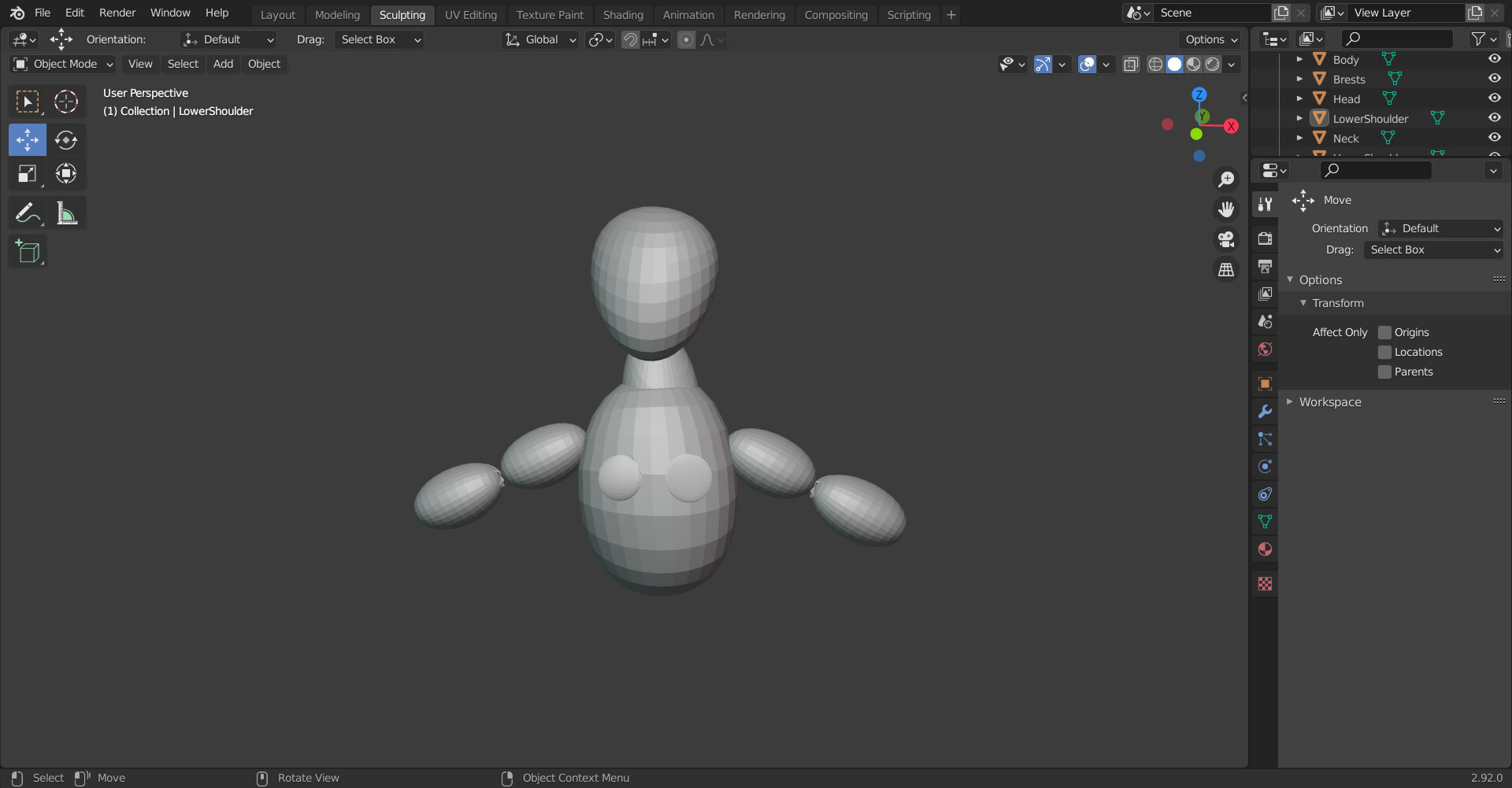Screen dimensions: 1512x788
Task: Open the Render Properties panel
Action: 1265,239
